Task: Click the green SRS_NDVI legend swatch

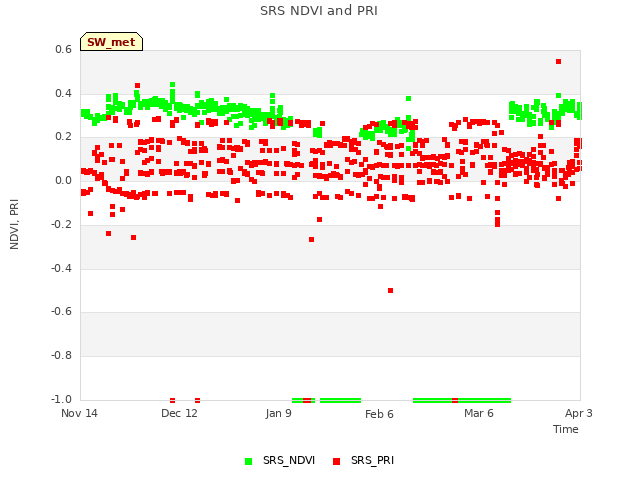Action: click(249, 461)
